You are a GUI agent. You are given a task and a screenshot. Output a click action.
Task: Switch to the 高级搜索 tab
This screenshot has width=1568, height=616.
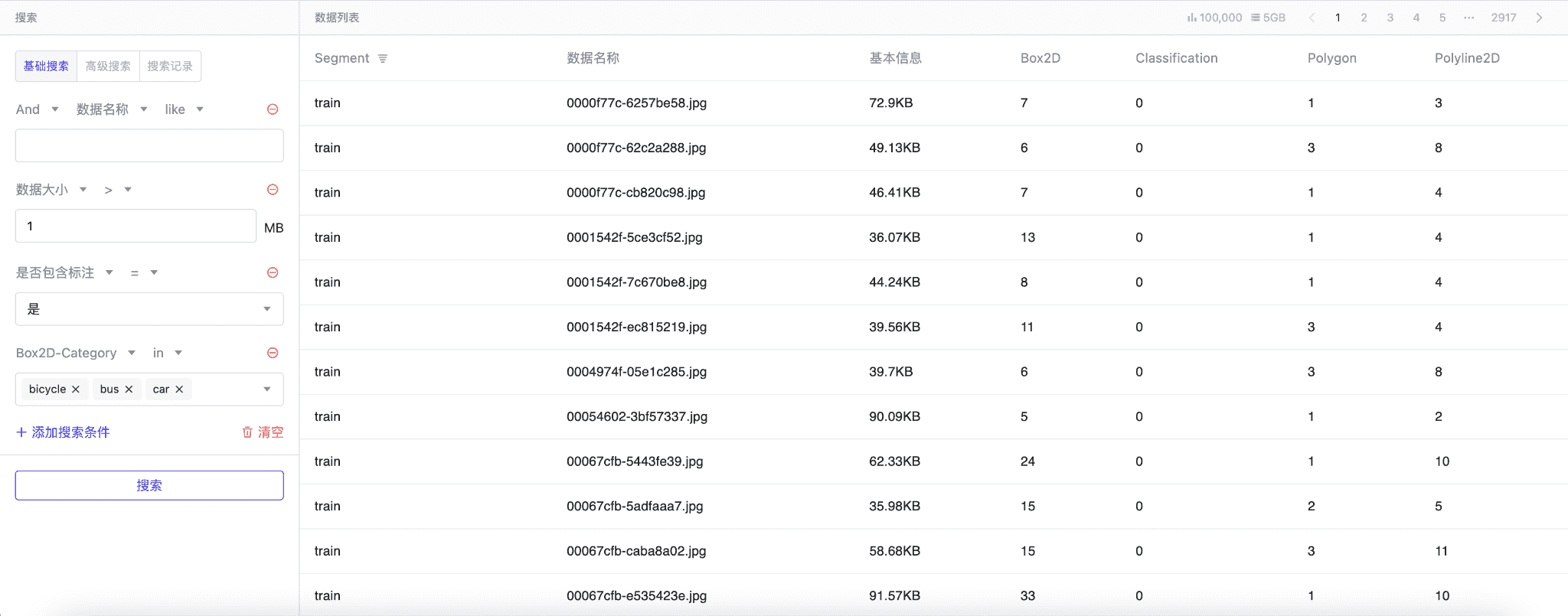pos(108,66)
